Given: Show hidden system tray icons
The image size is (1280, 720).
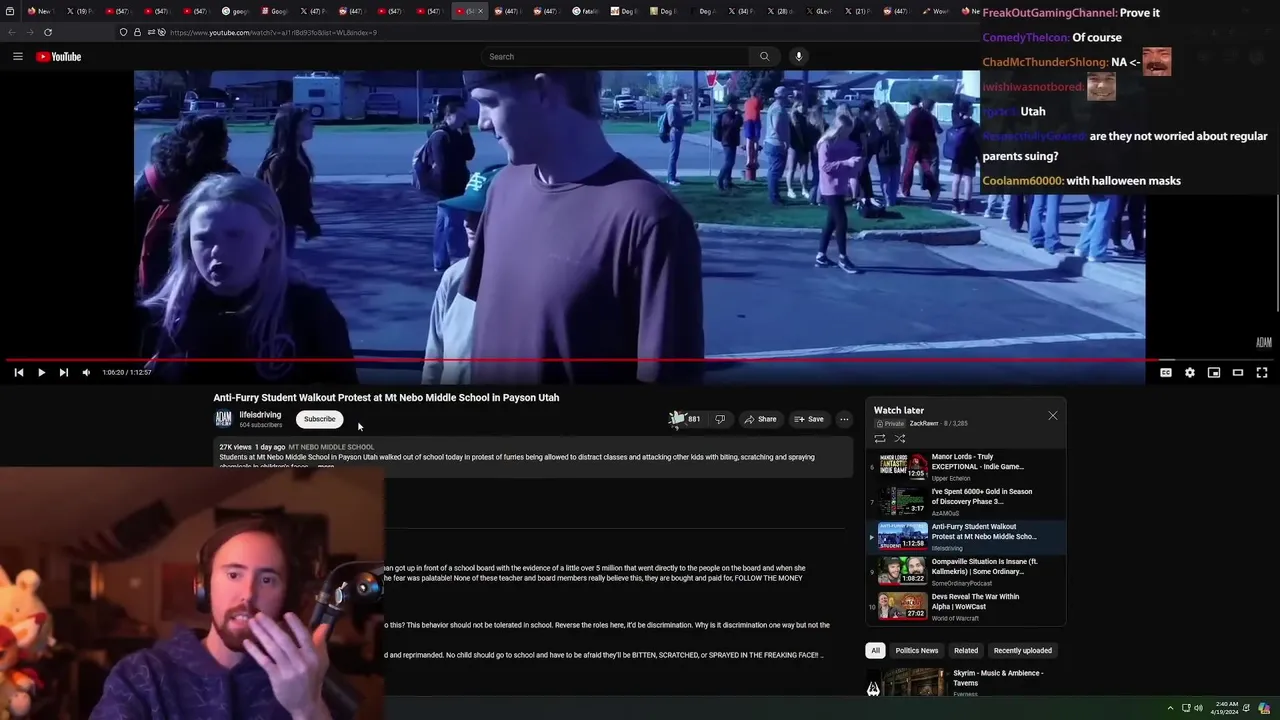Looking at the screenshot, I should click(1170, 708).
